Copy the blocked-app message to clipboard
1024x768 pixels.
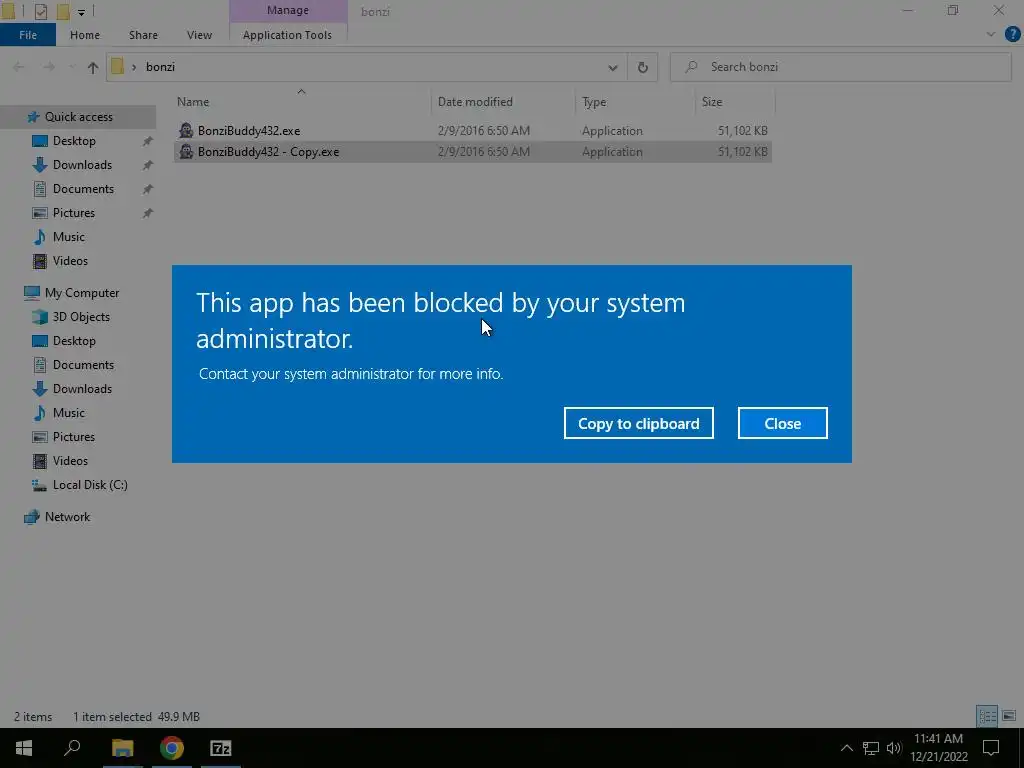point(639,423)
